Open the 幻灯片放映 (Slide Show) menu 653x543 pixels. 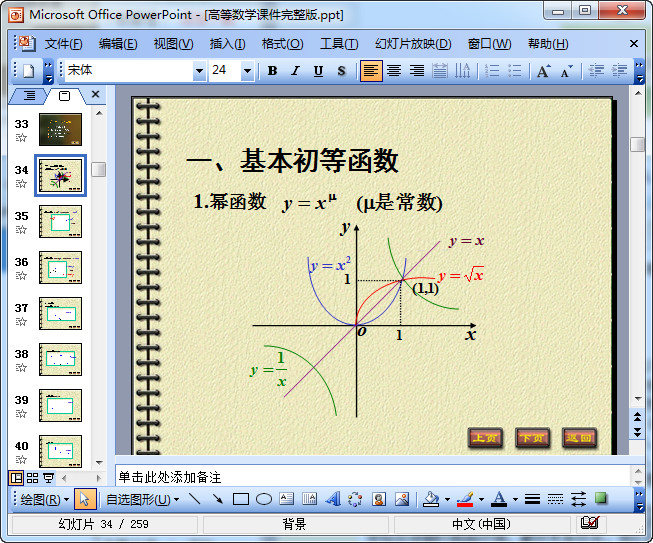(412, 44)
